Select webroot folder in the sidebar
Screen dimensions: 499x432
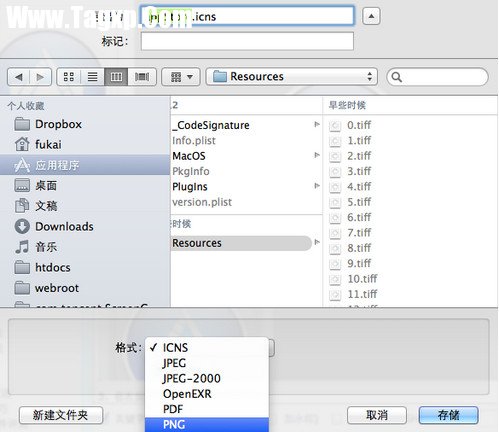point(85,288)
